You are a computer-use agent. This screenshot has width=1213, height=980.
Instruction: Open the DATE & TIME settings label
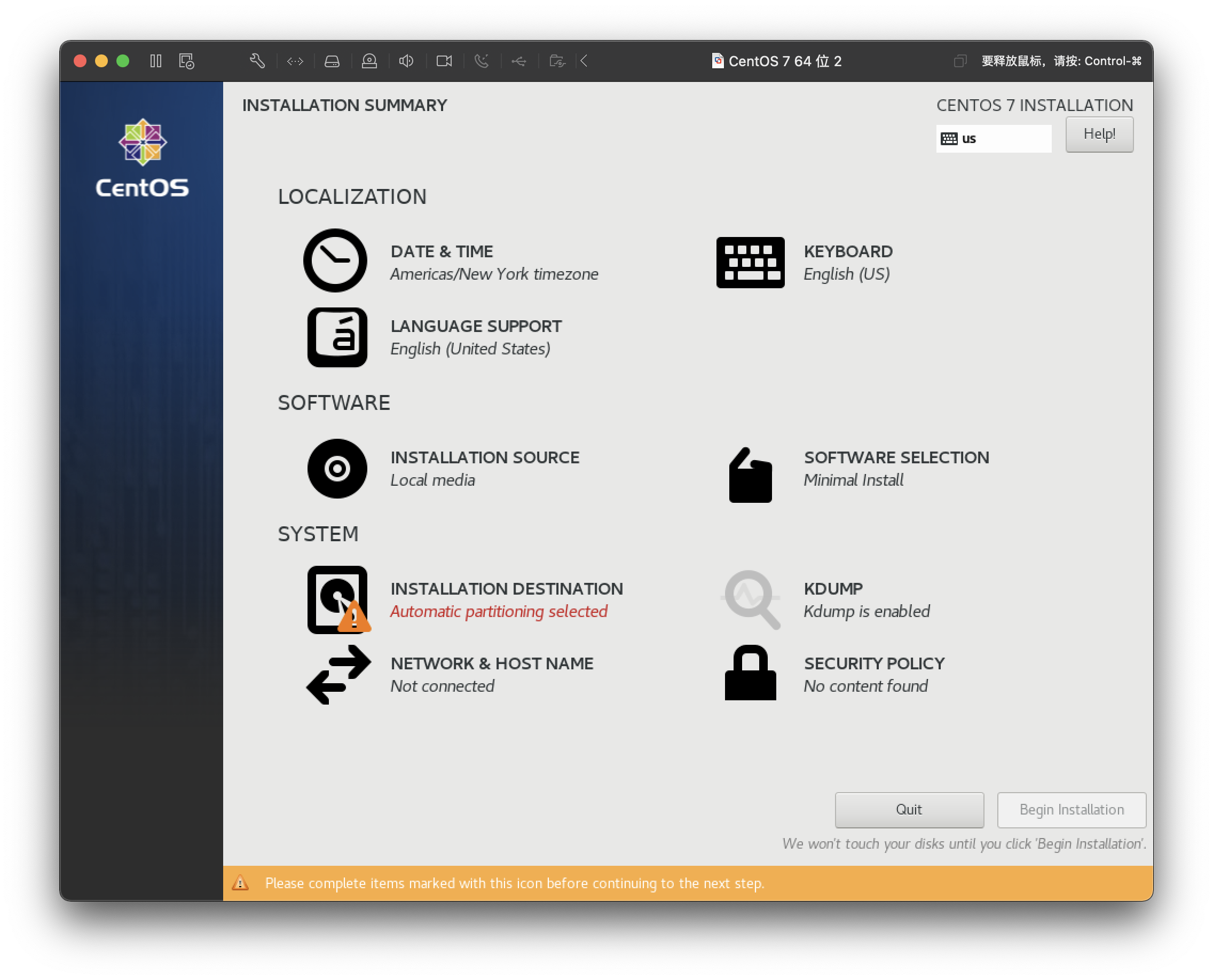pos(442,252)
